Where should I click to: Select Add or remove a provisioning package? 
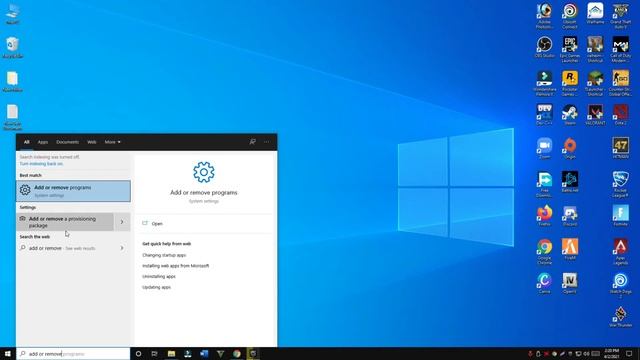(65, 222)
